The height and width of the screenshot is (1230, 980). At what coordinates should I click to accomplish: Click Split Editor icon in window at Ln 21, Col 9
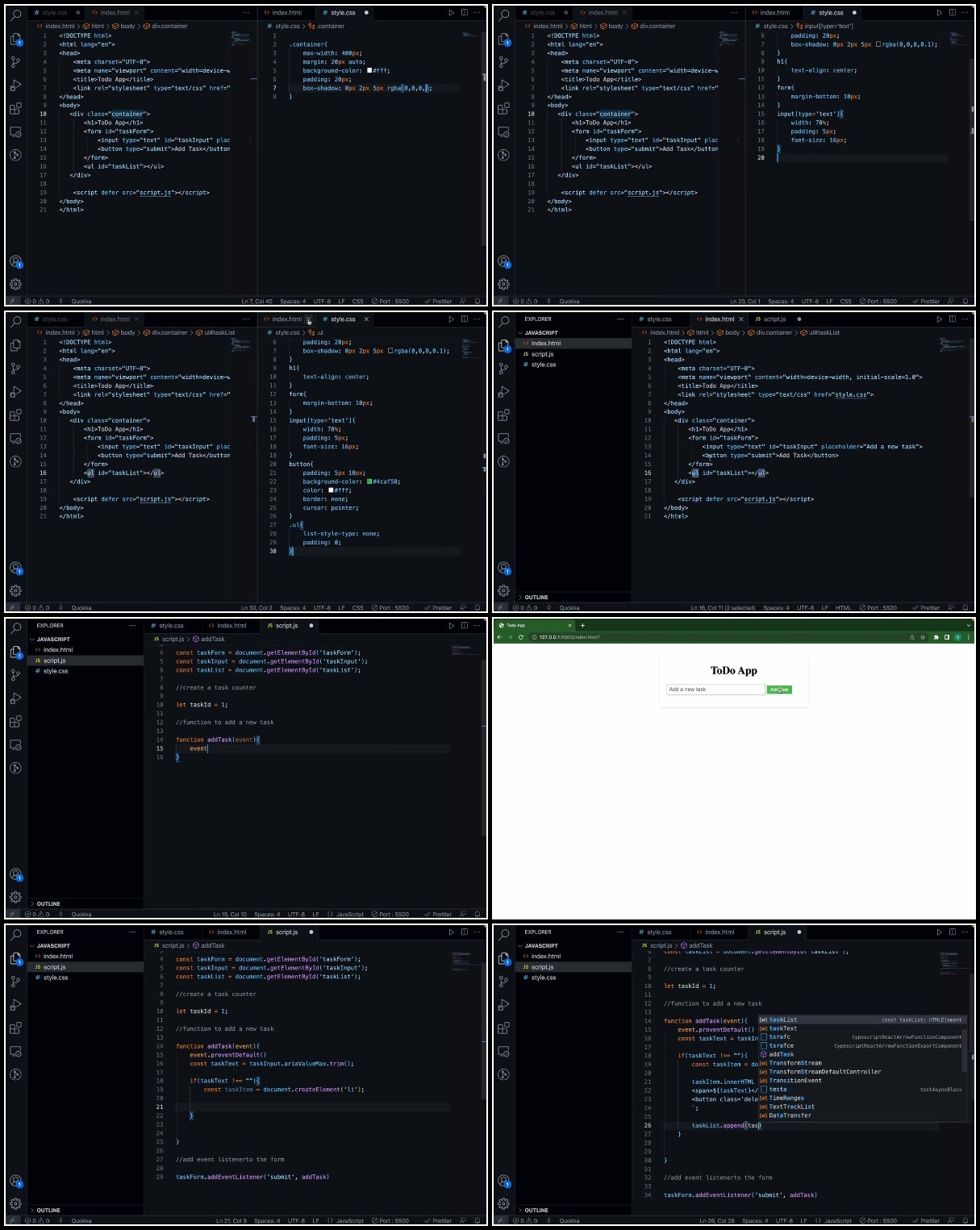[465, 932]
